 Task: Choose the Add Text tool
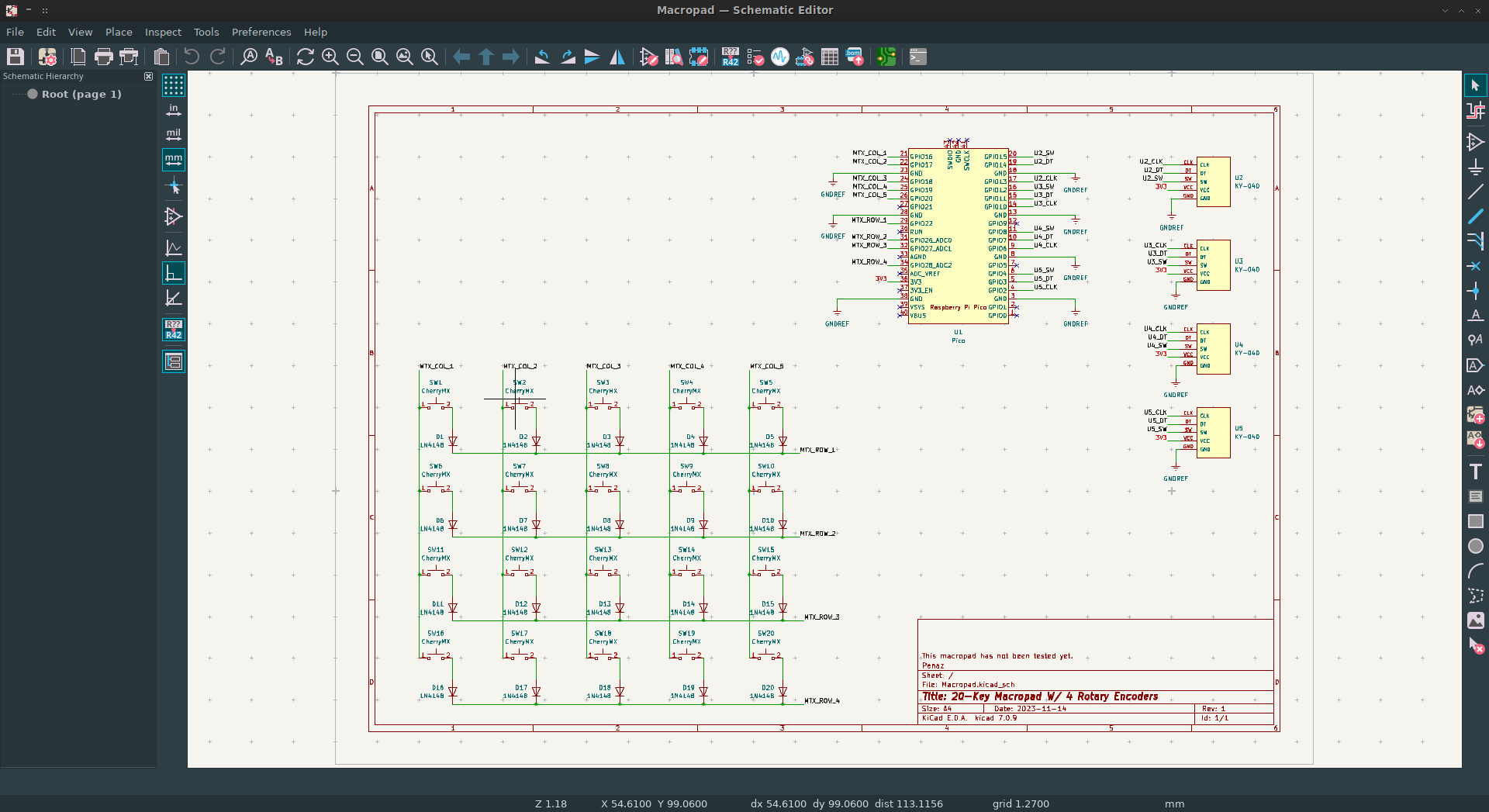tap(1475, 472)
